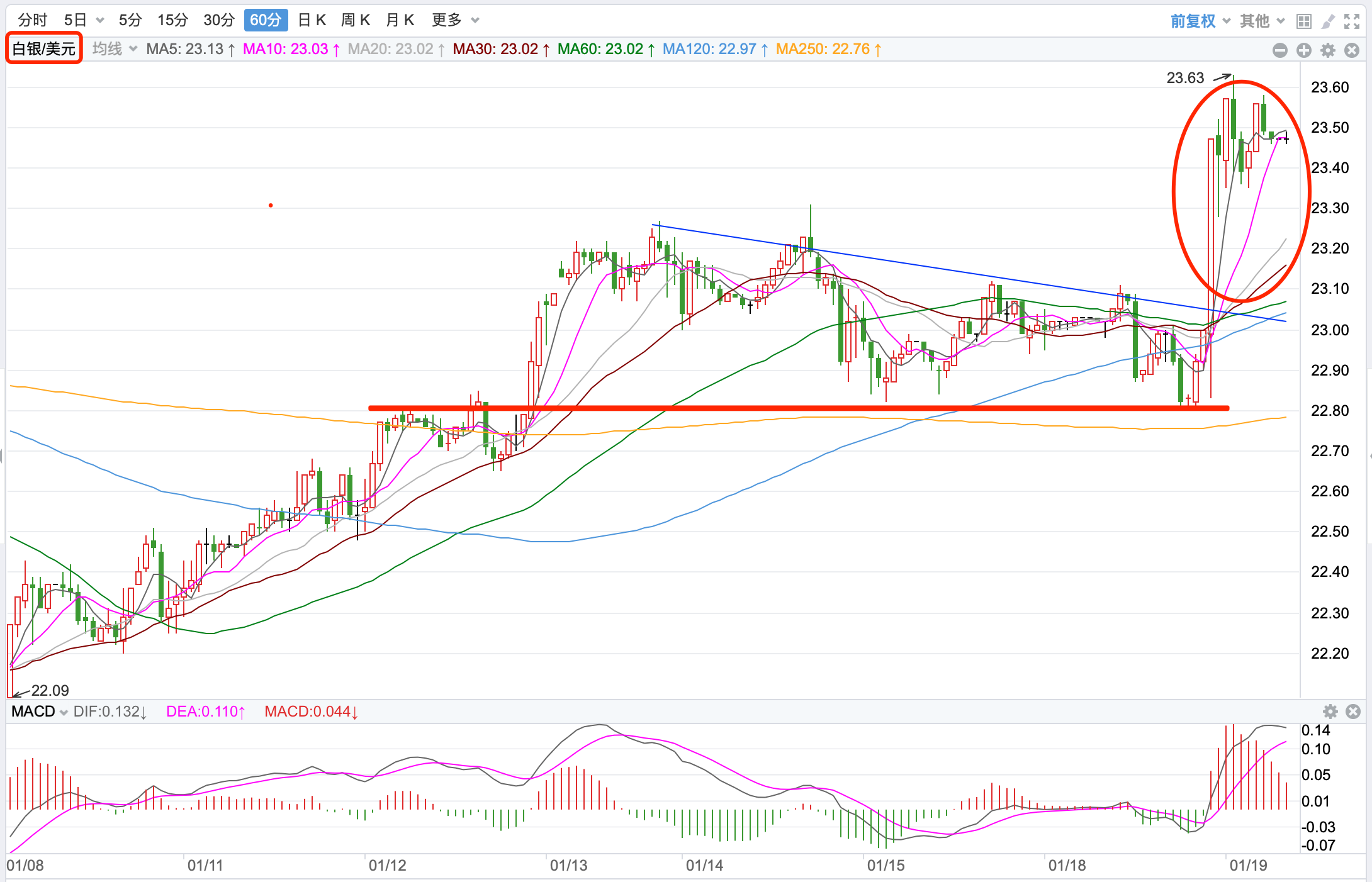Close the moving average overlay with X
1372x882 pixels.
click(1352, 50)
